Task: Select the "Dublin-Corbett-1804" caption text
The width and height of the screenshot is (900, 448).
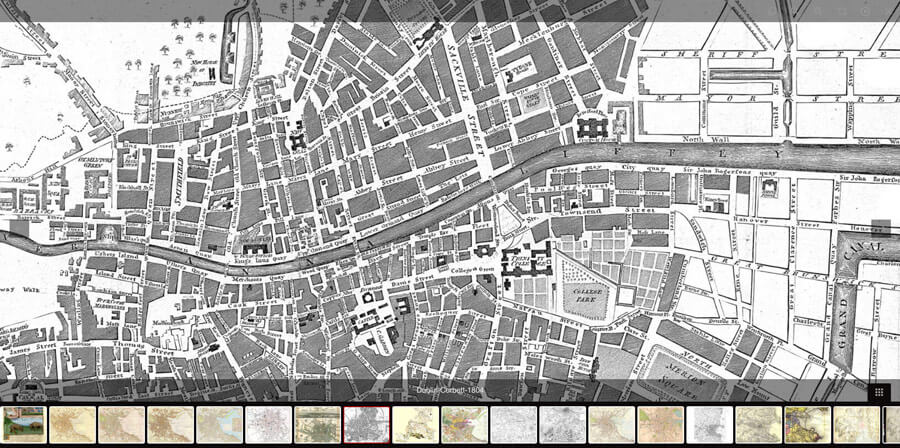Action: point(450,390)
